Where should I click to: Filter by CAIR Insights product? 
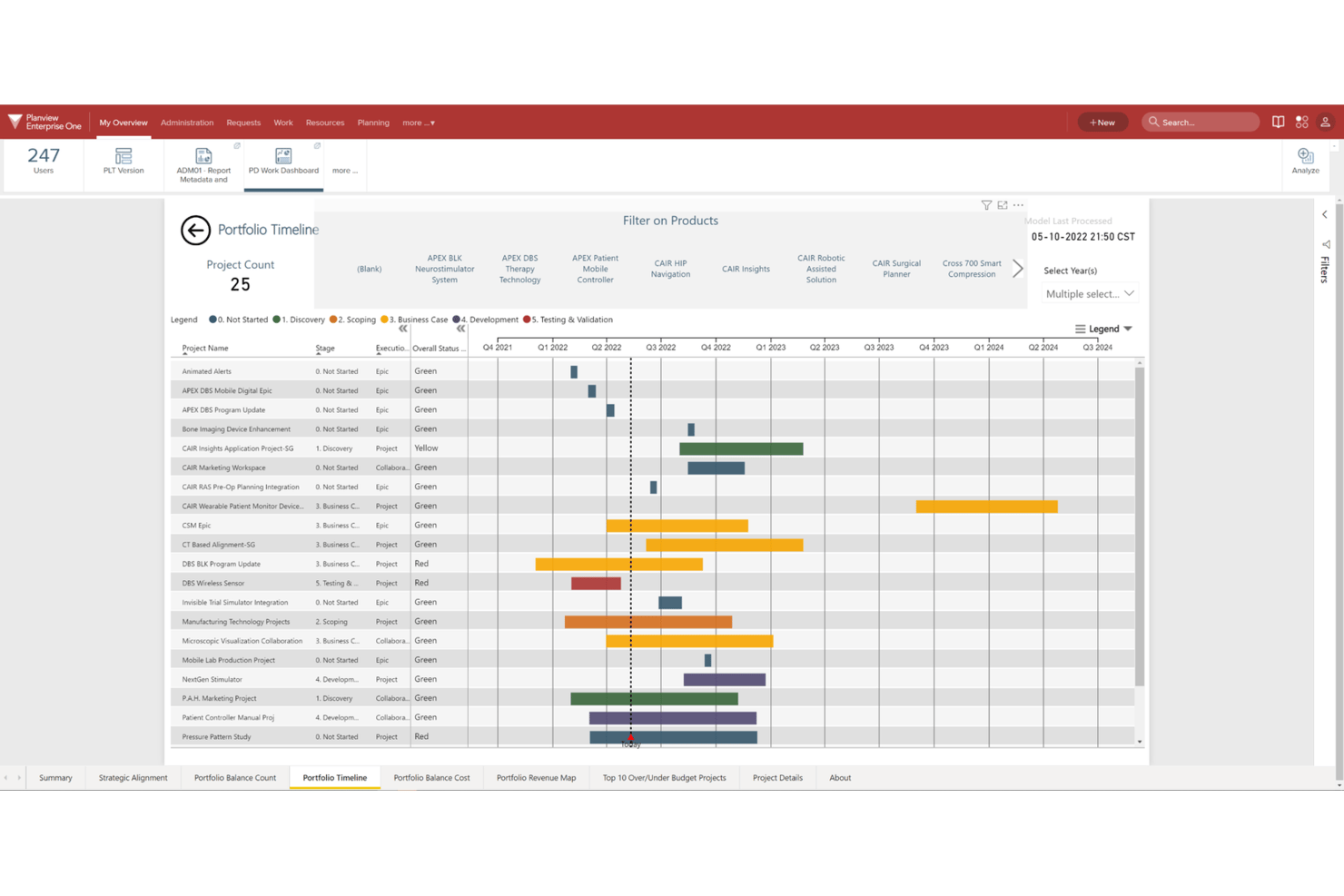coord(746,269)
